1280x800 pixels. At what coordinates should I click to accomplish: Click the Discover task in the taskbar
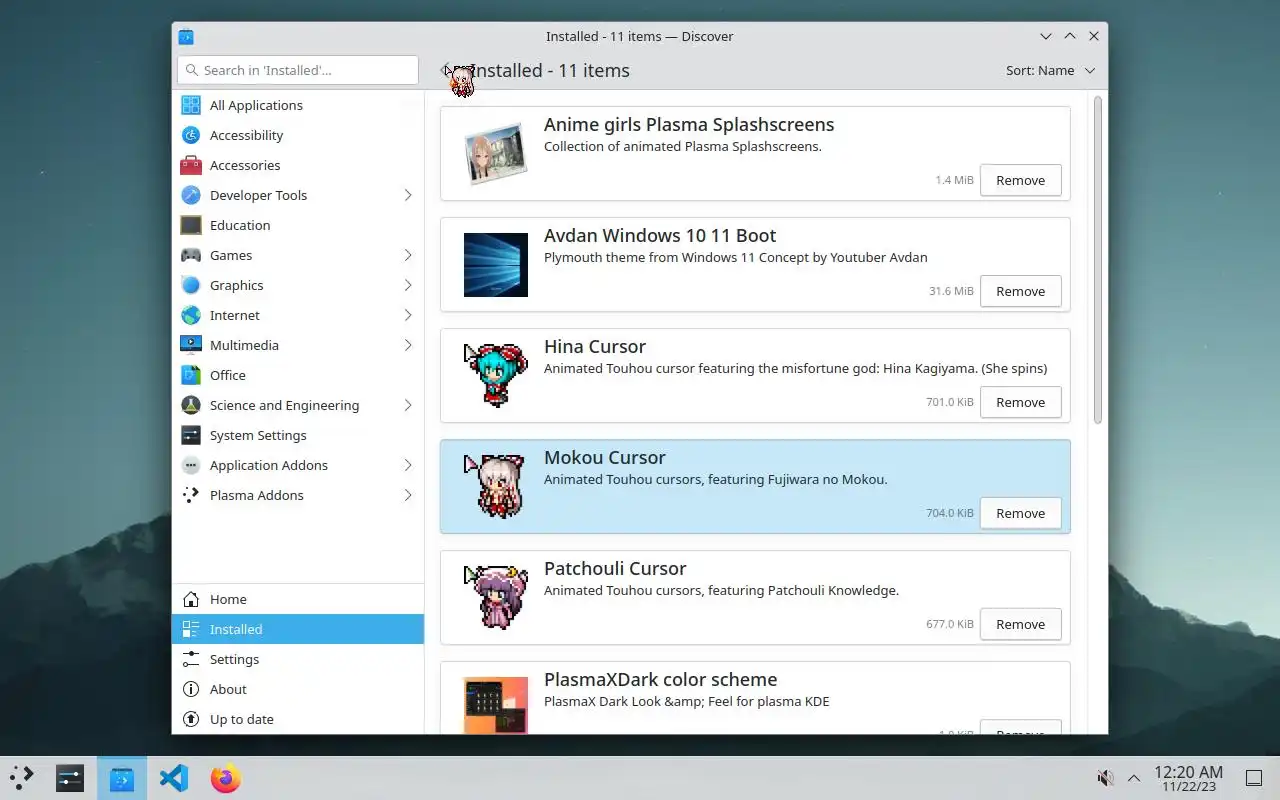122,778
